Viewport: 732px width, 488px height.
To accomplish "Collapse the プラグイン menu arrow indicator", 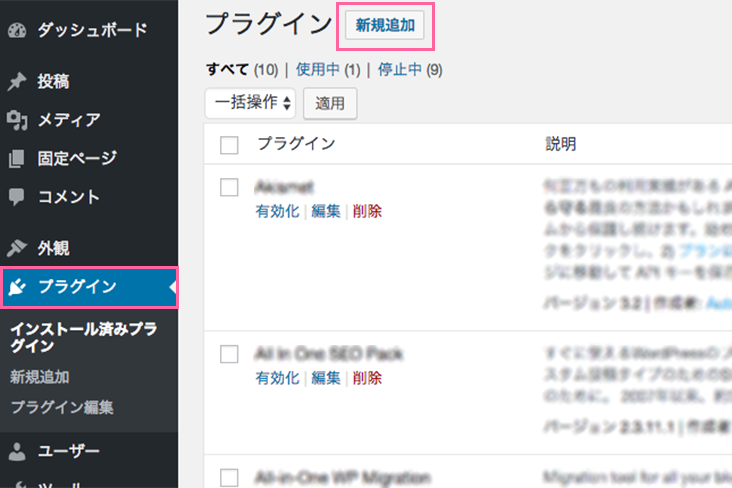I will click(173, 287).
